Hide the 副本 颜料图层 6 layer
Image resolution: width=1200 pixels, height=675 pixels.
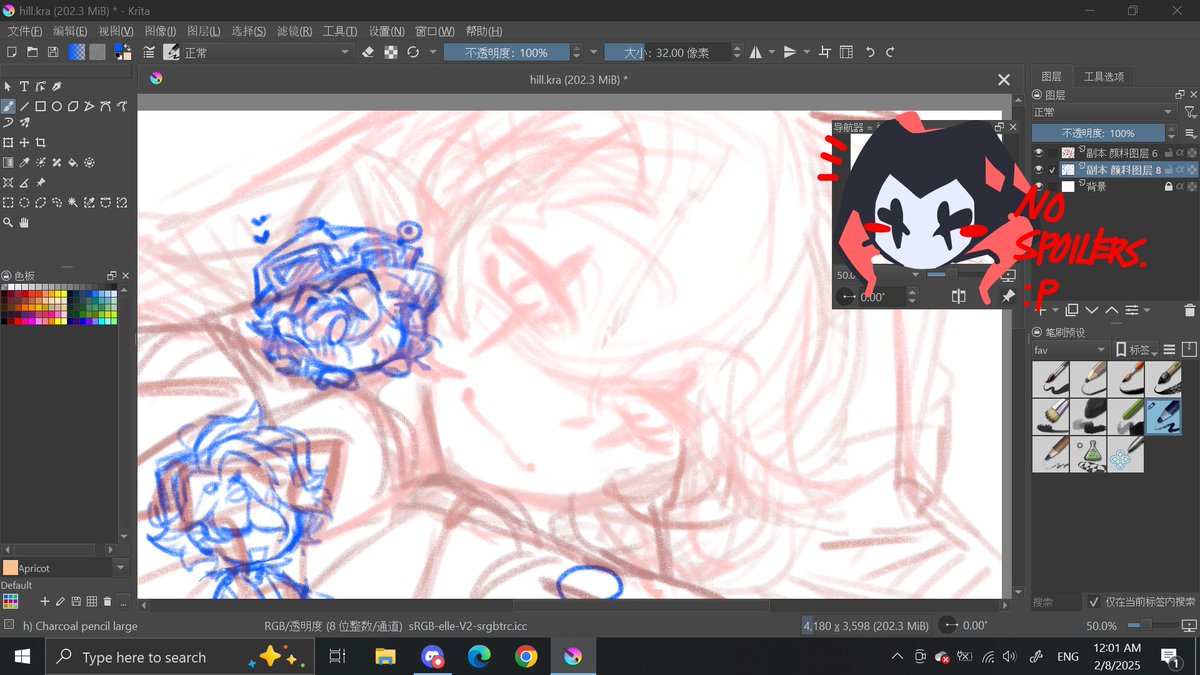[1039, 153]
